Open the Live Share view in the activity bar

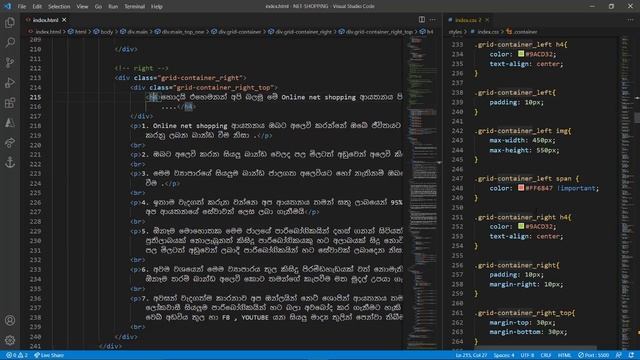point(10,142)
